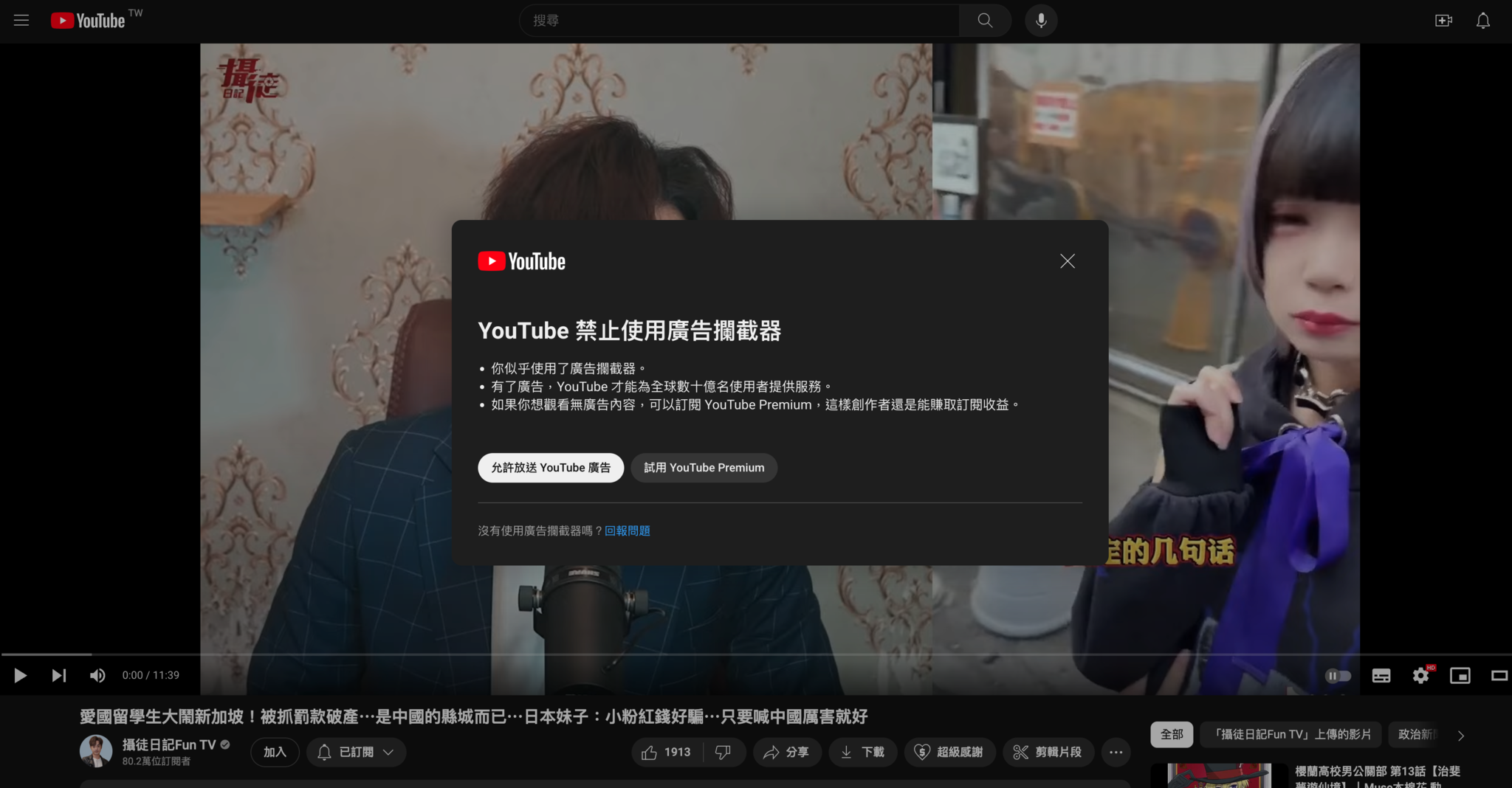The height and width of the screenshot is (788, 1512).
Task: Like the video with 1913 likes
Action: pyautogui.click(x=667, y=752)
